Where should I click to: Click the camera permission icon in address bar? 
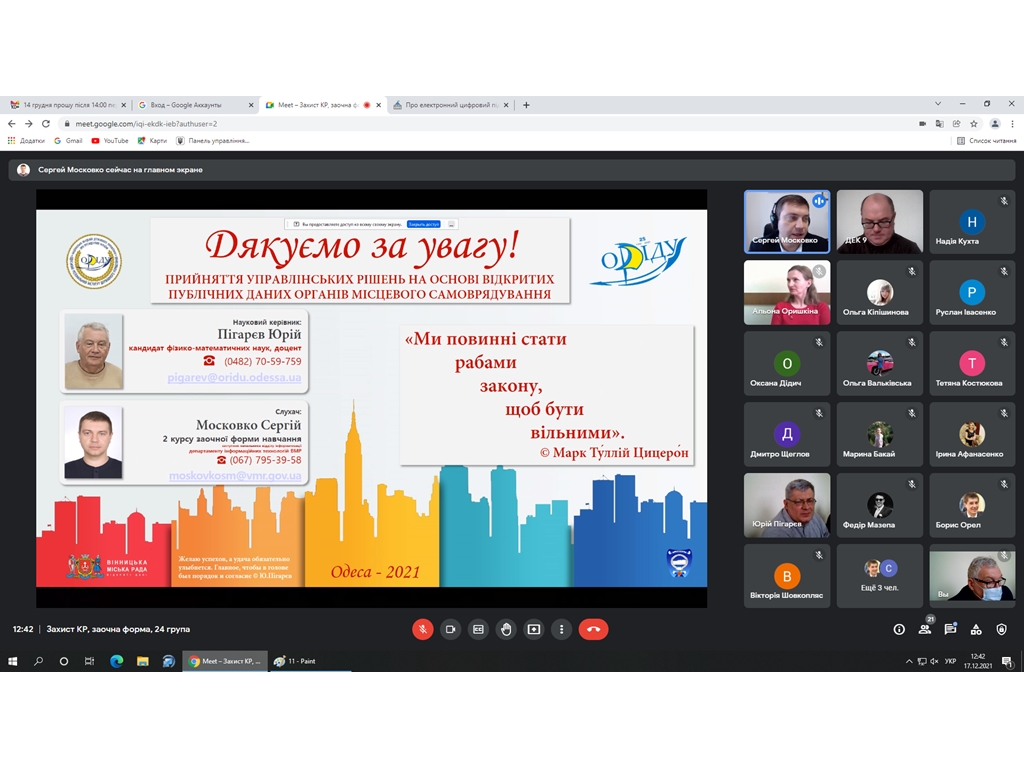coord(922,123)
